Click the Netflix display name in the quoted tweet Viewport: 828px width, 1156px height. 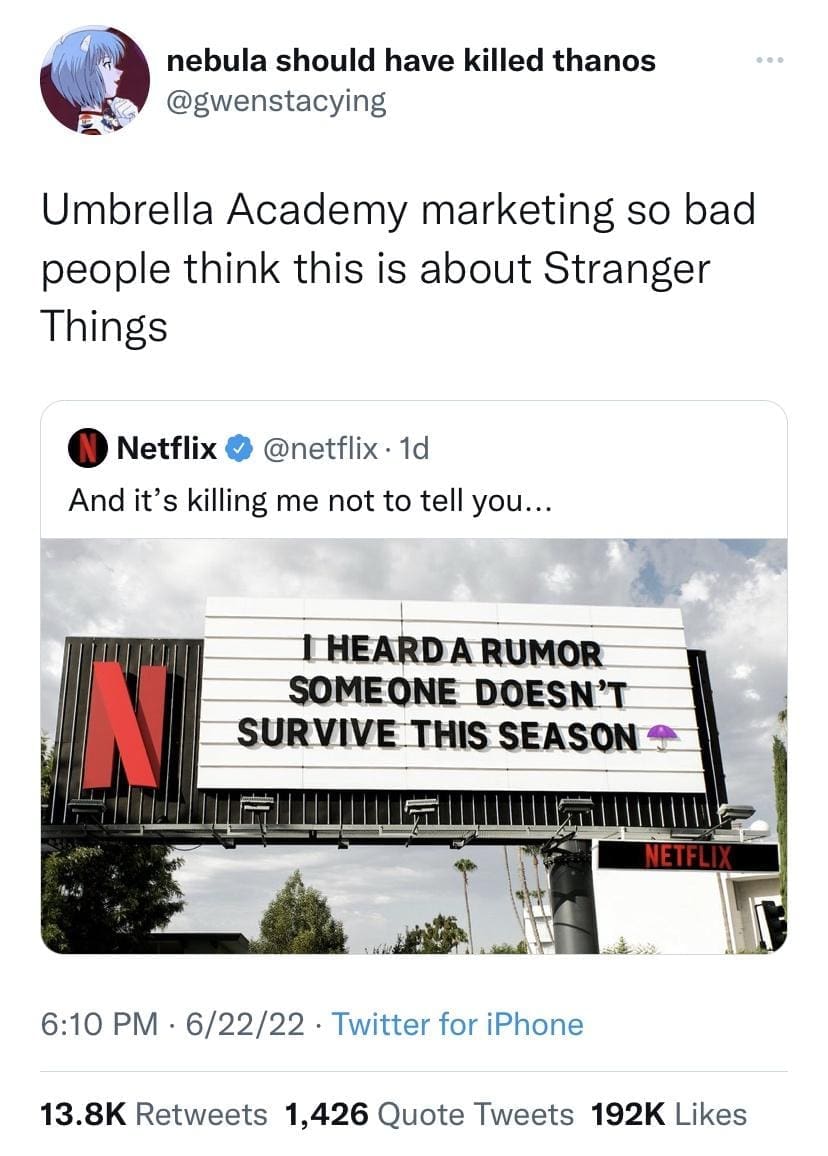point(167,448)
